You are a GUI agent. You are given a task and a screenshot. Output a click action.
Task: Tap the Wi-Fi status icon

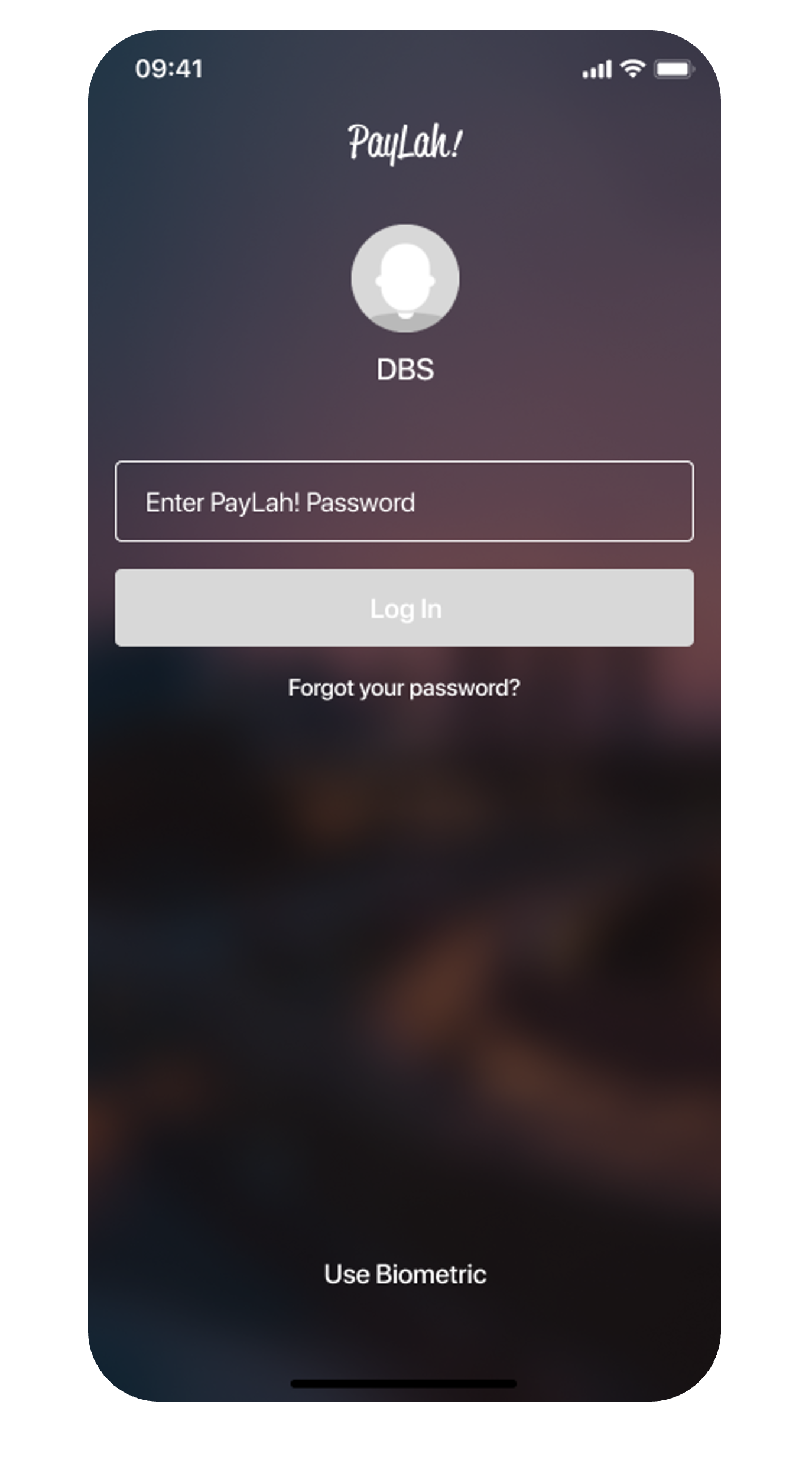(x=633, y=69)
